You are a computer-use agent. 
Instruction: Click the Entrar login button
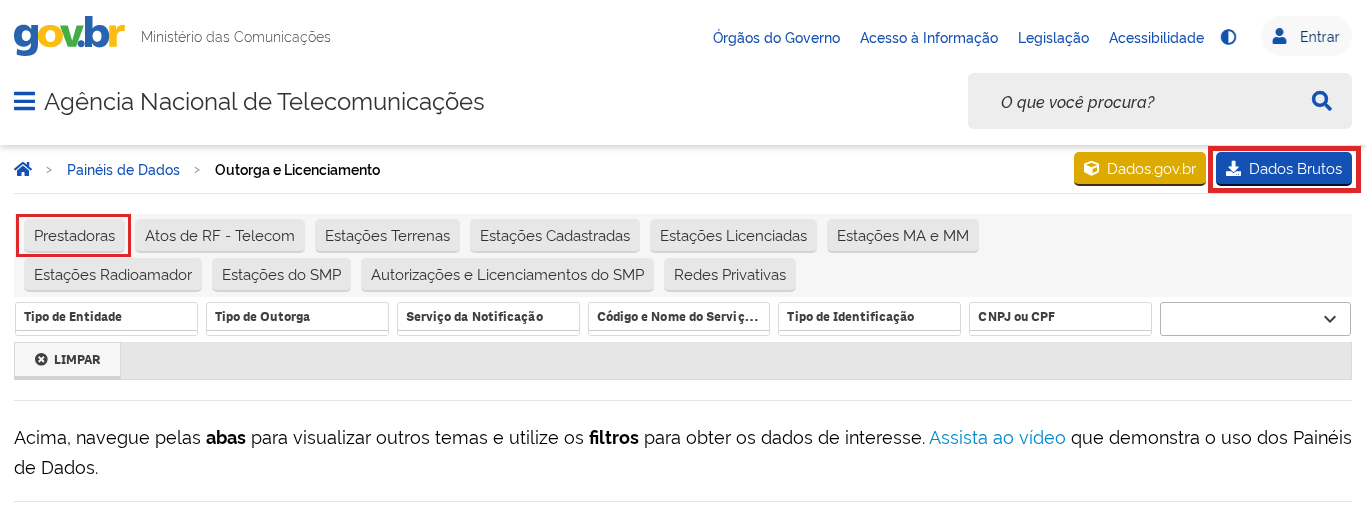[x=1306, y=37]
